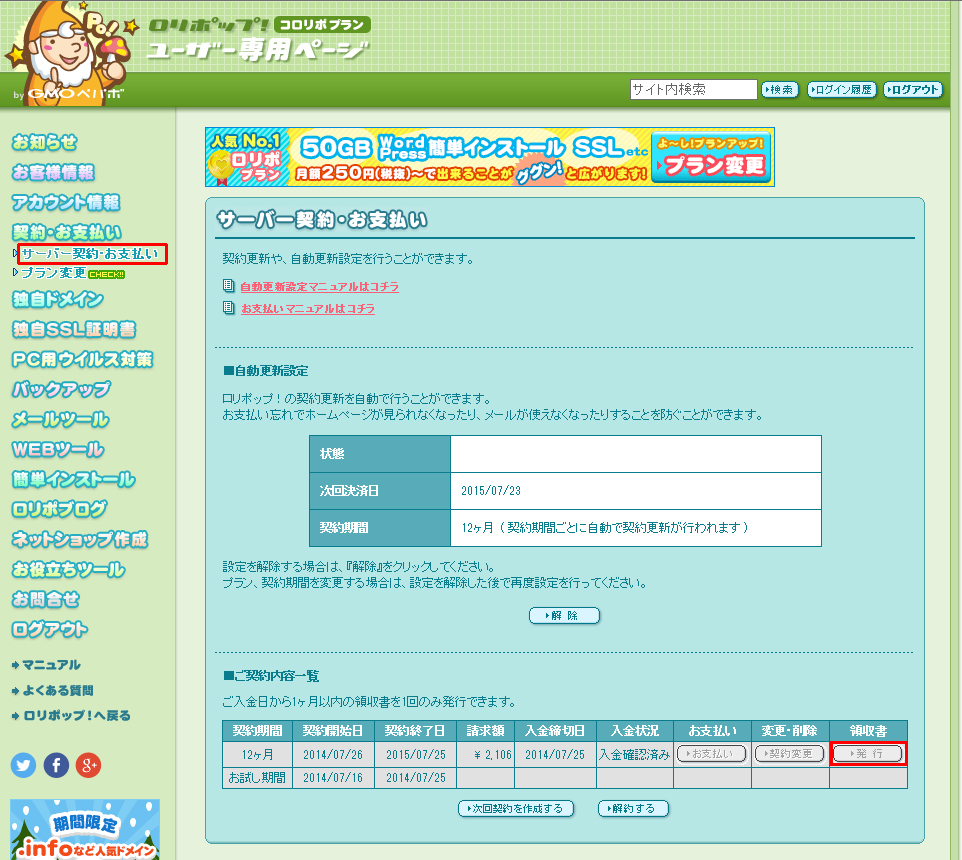Click the info domain promotional banner
Viewport: 962px width, 860px height.
coord(85,829)
